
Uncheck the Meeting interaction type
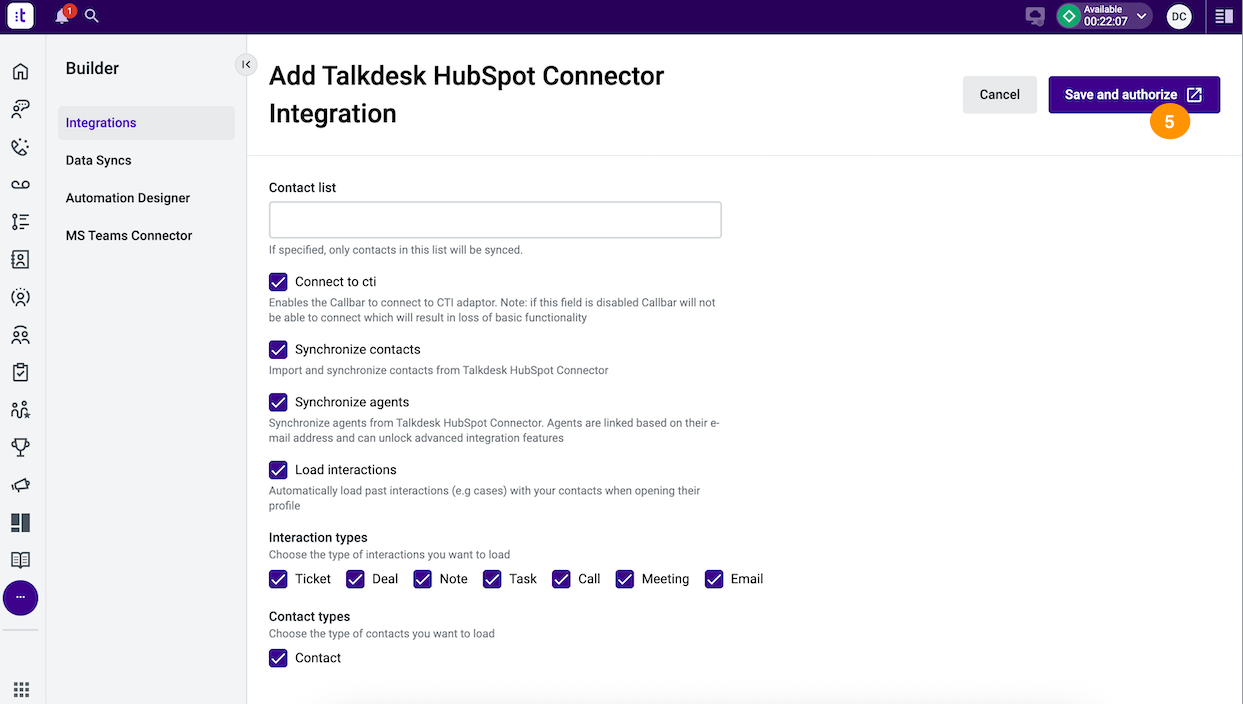[x=625, y=579]
